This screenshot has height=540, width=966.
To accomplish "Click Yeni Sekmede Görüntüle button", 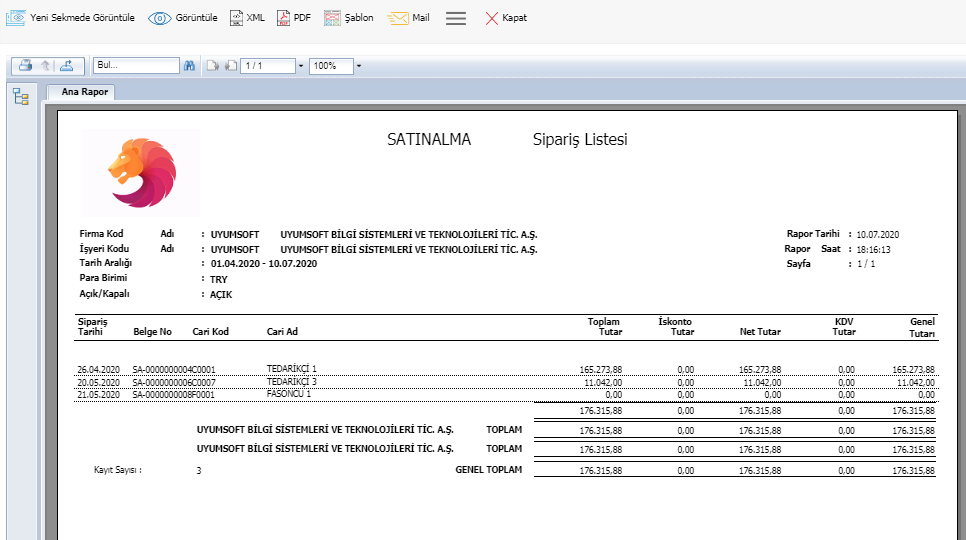I will coord(70,18).
